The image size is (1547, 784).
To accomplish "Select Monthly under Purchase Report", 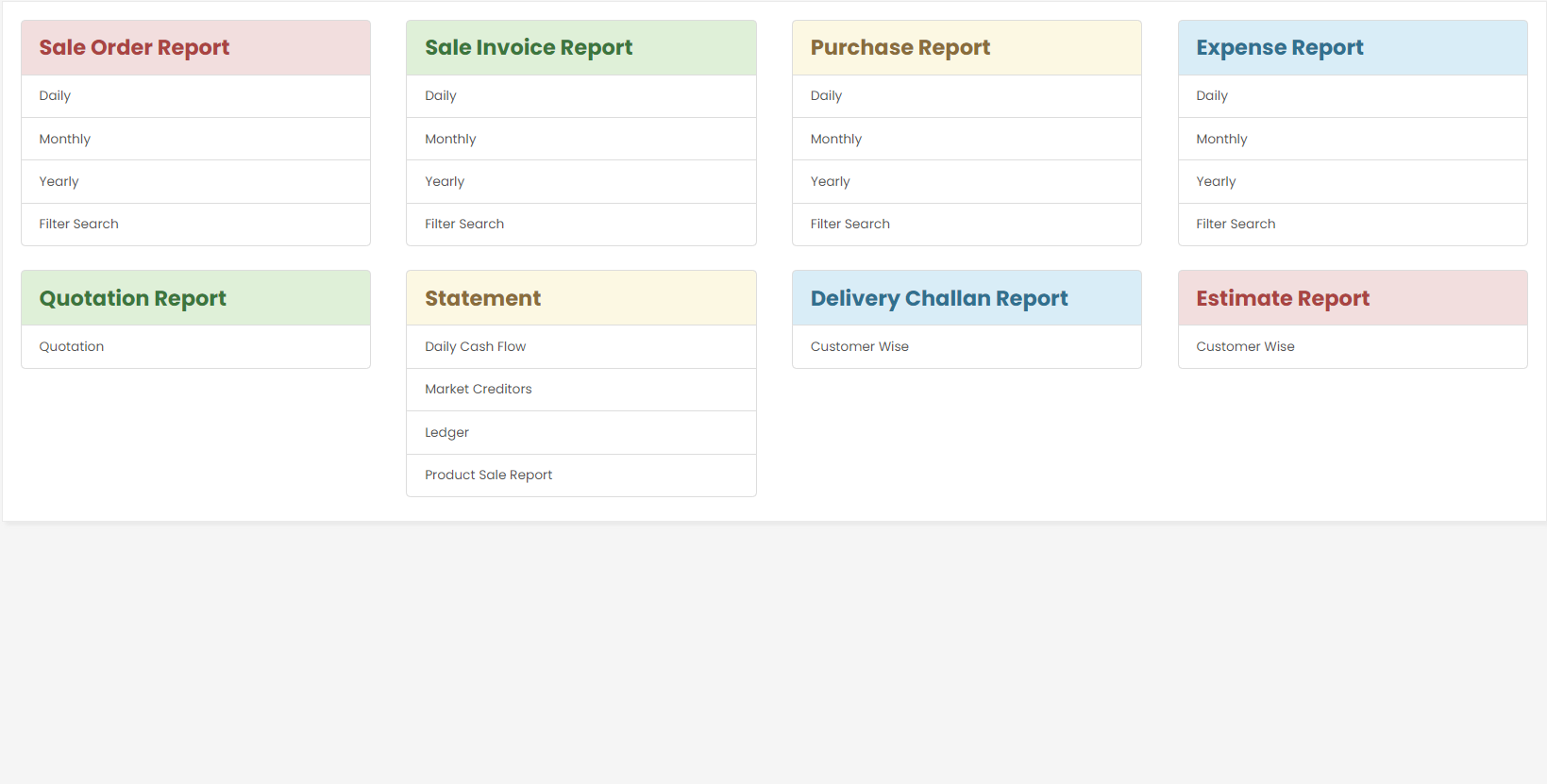I will 836,139.
